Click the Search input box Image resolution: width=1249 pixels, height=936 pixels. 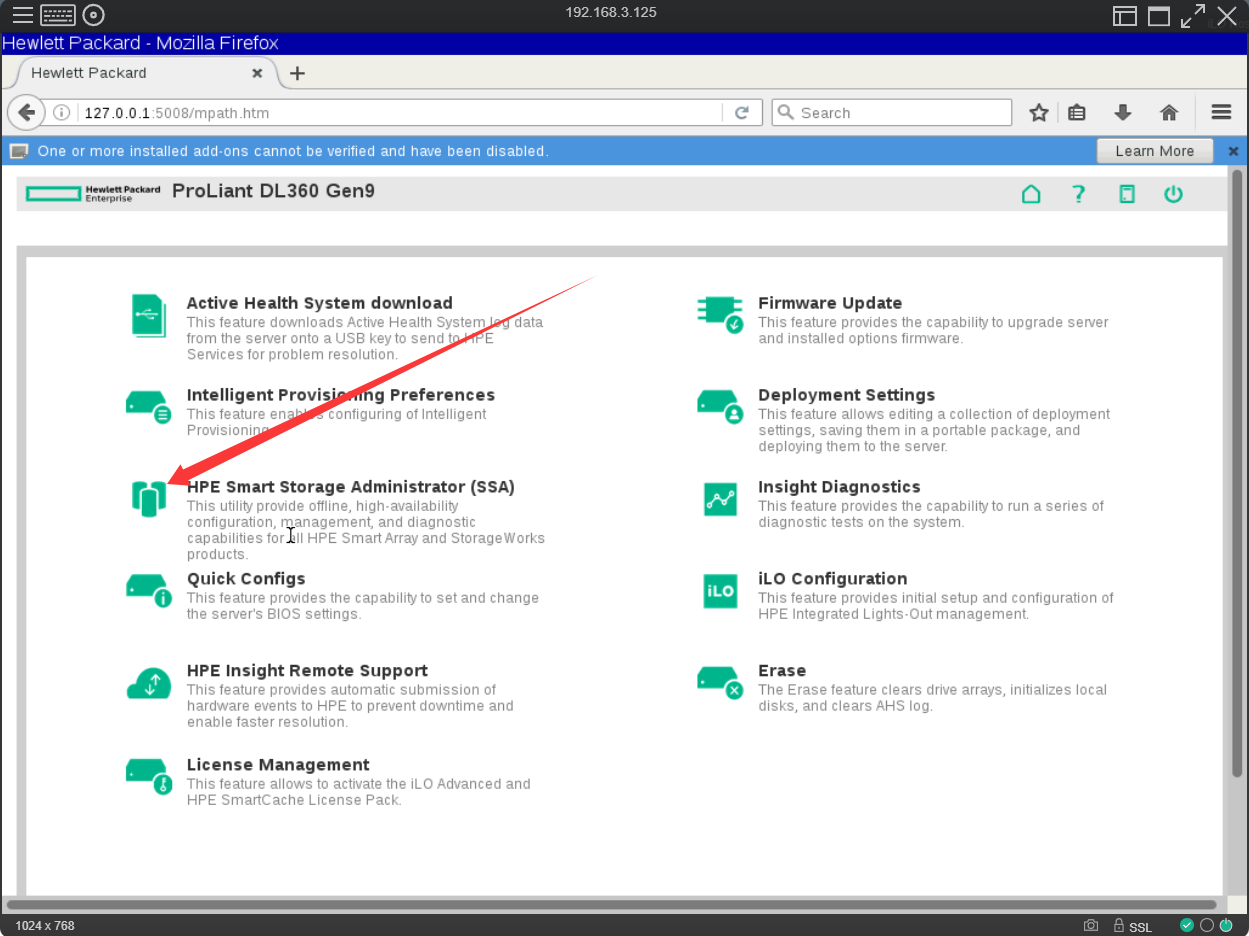pos(892,113)
